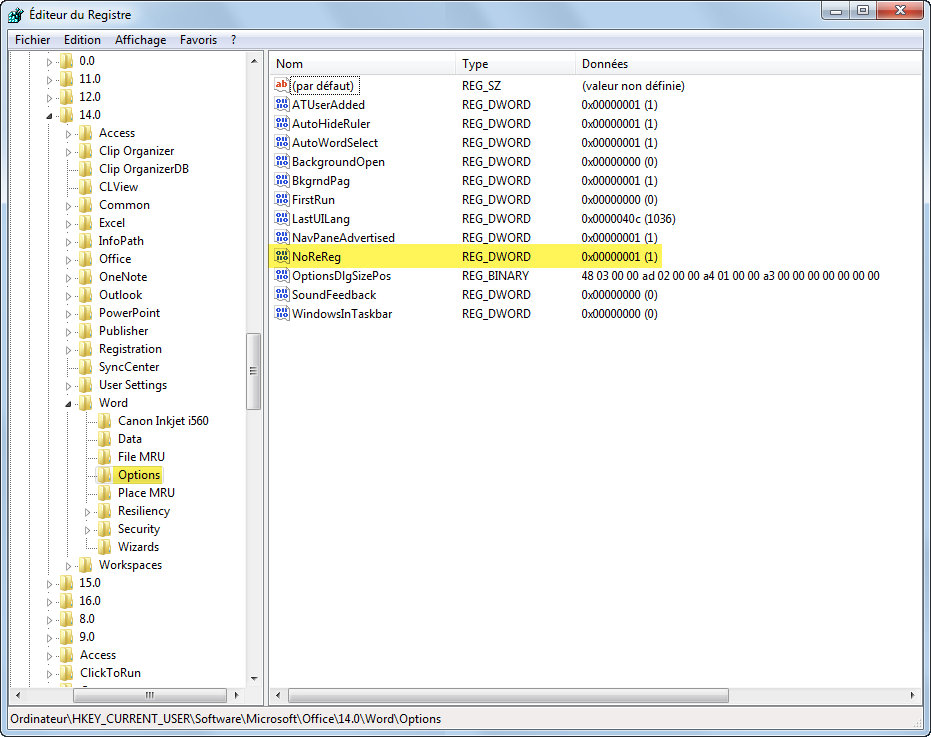Select the Clip OrganizerDB key
931x737 pixels.
(144, 169)
